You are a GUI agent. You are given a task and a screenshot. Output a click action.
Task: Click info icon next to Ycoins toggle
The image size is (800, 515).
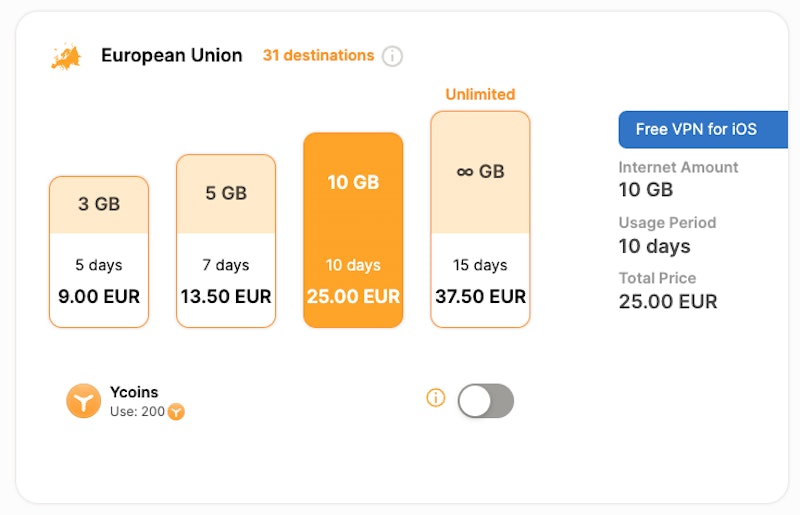(x=435, y=398)
